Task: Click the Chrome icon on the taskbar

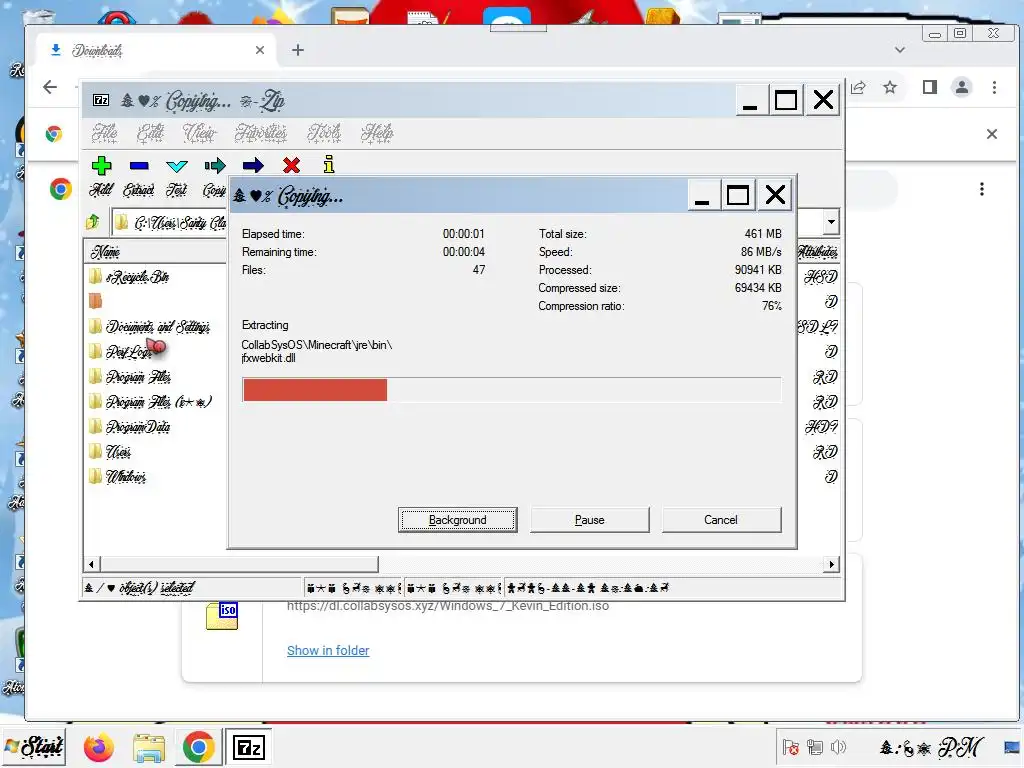Action: [199, 747]
